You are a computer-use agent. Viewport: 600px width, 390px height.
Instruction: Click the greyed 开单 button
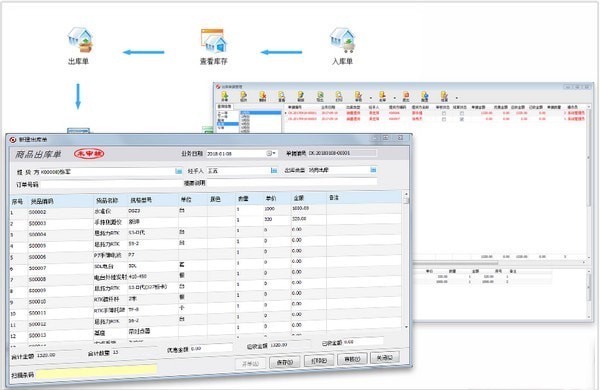[250, 363]
